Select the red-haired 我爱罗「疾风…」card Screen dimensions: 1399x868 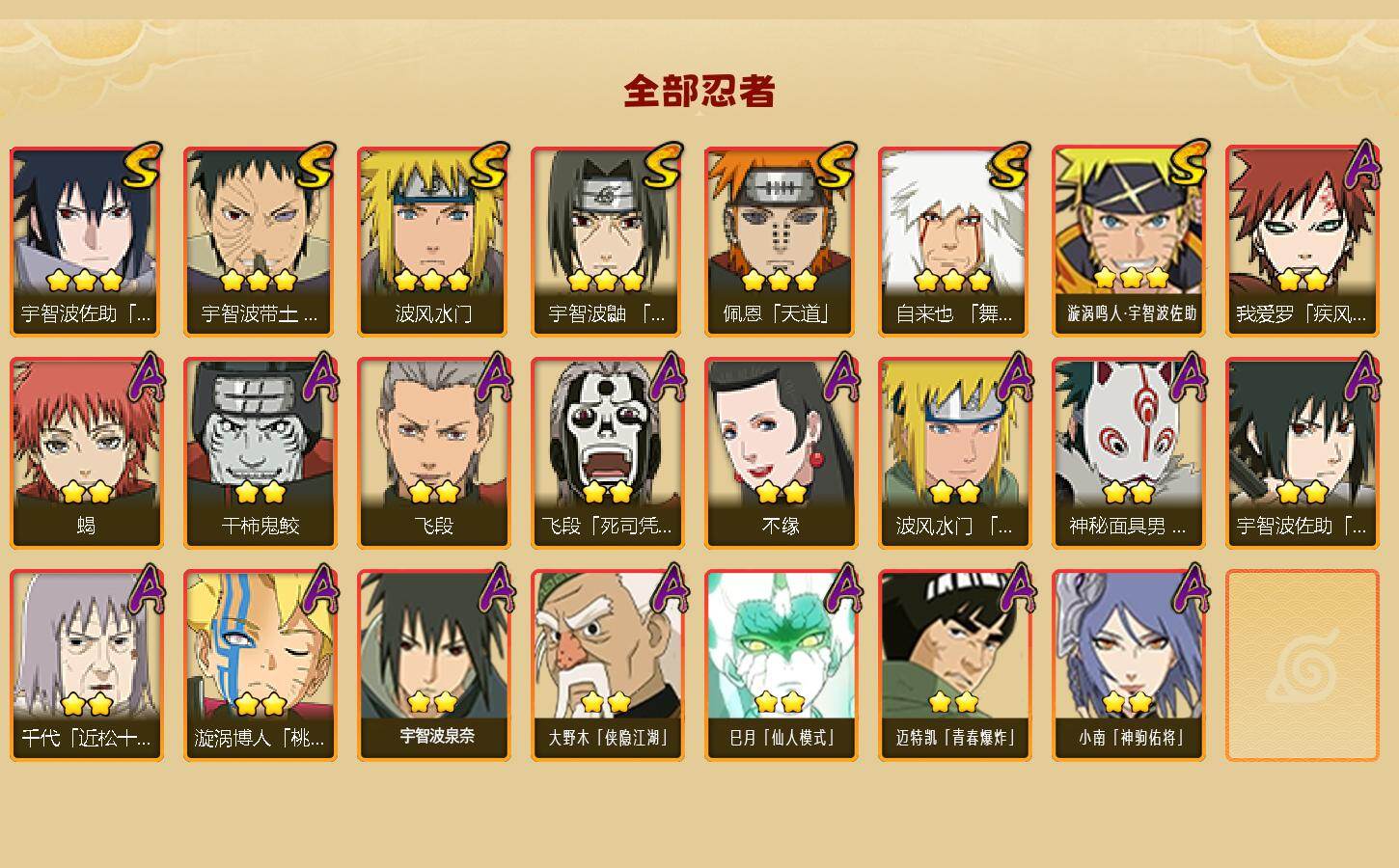tap(1302, 241)
